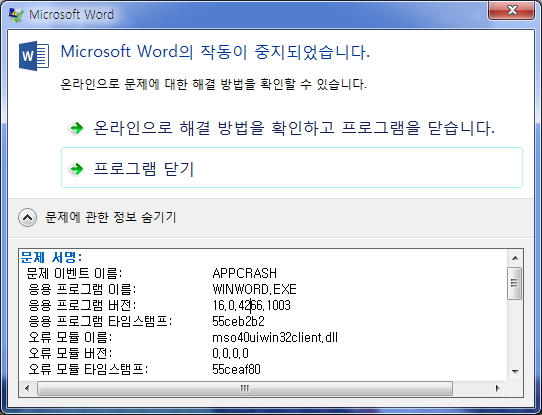Click the 응용 프로그램 이름 label
The height and width of the screenshot is (415, 542).
pos(82,289)
